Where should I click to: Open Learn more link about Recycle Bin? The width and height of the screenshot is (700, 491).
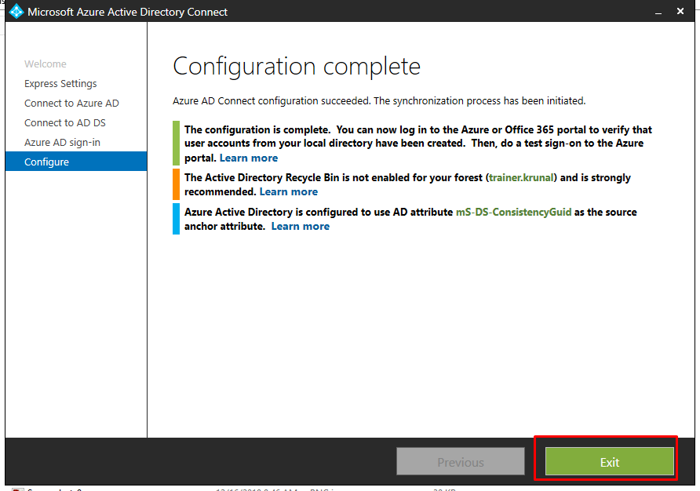288,192
